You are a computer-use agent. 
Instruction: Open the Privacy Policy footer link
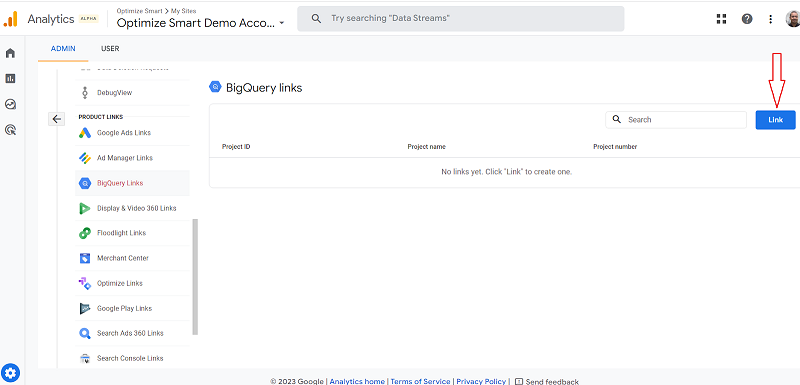[x=481, y=381]
